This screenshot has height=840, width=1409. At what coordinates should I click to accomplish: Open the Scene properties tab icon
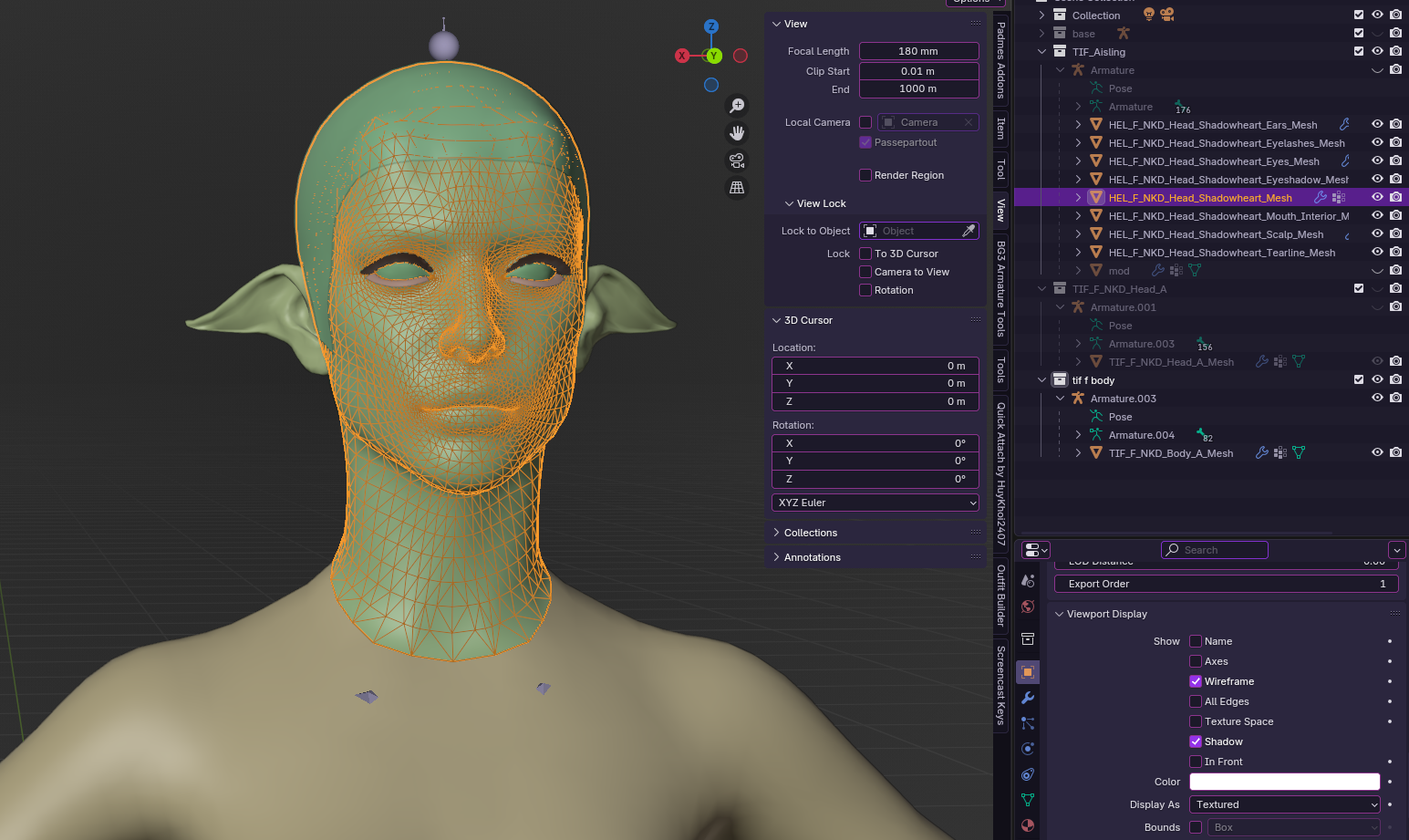pos(1028,580)
